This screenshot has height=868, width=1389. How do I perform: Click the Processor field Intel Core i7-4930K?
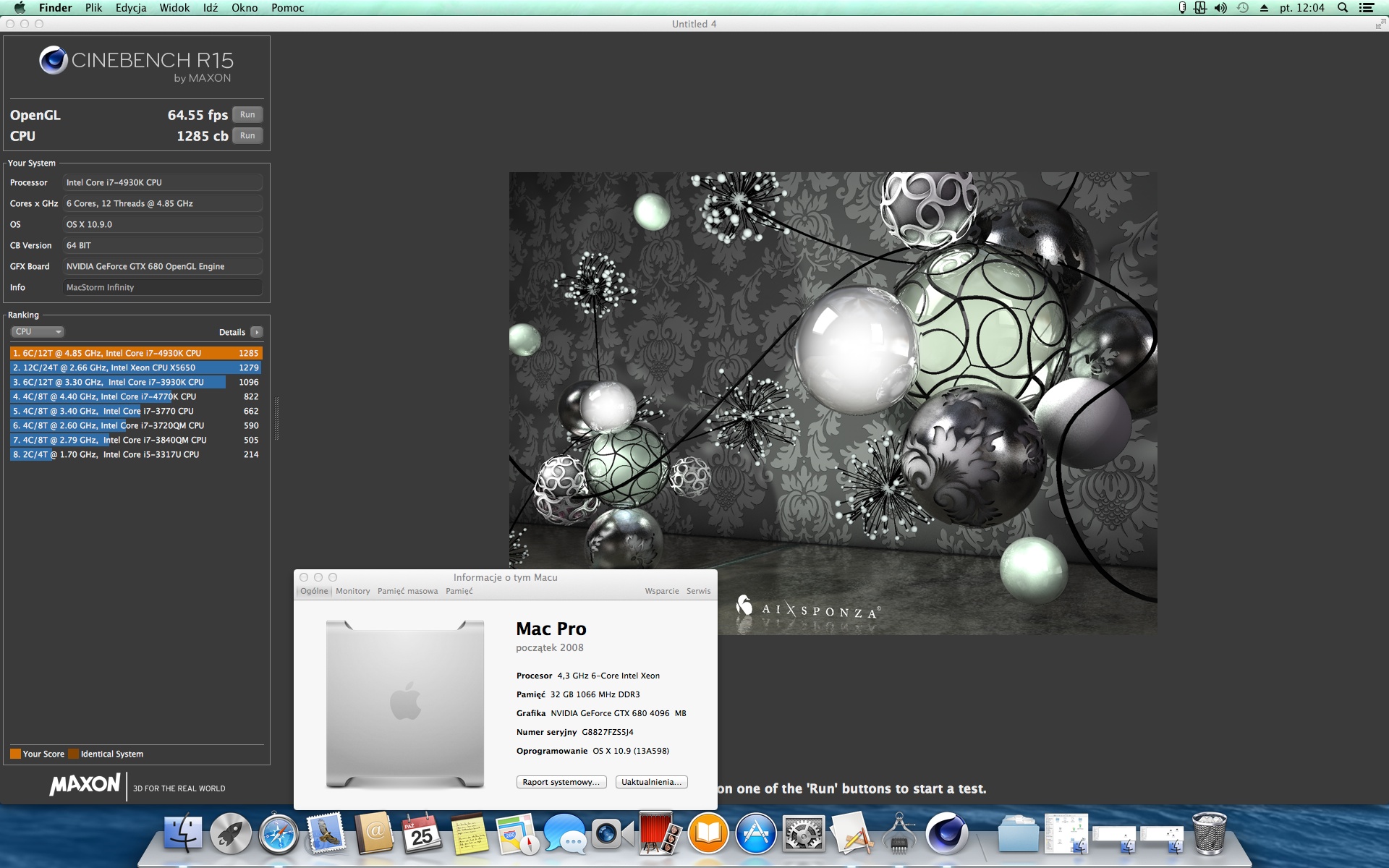coord(163,182)
